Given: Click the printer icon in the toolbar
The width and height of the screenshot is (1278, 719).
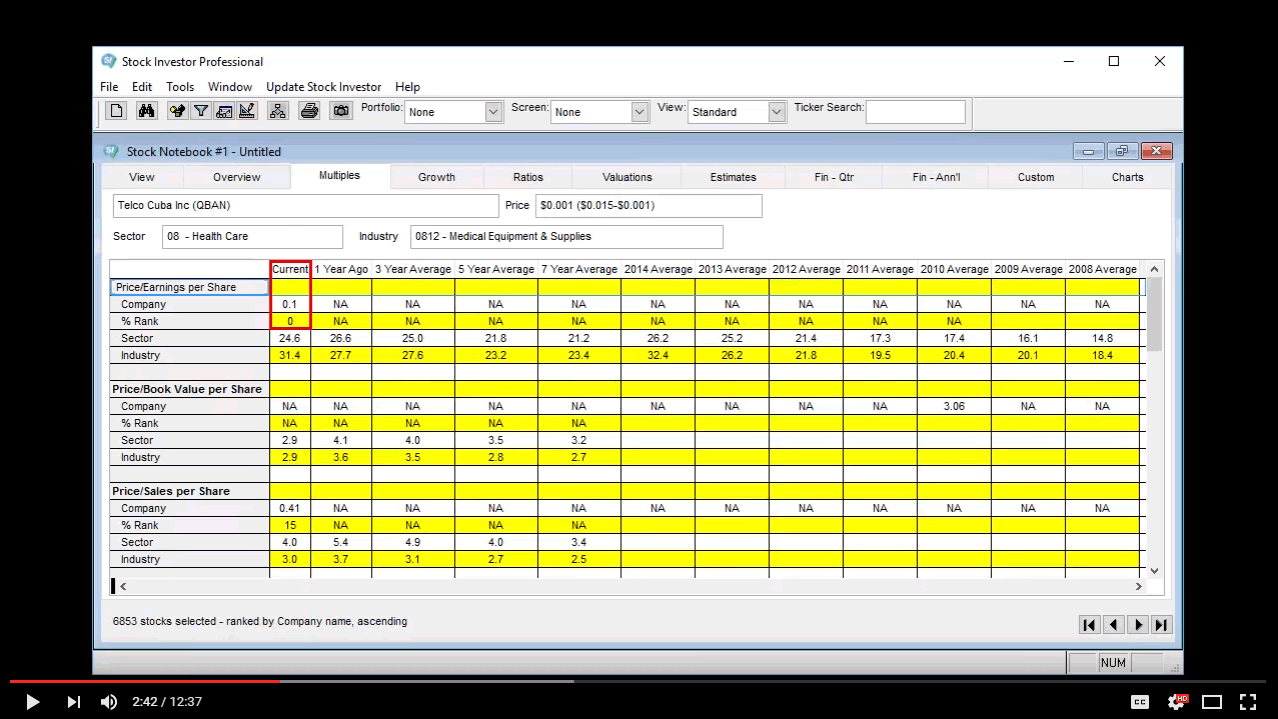Looking at the screenshot, I should click(310, 111).
